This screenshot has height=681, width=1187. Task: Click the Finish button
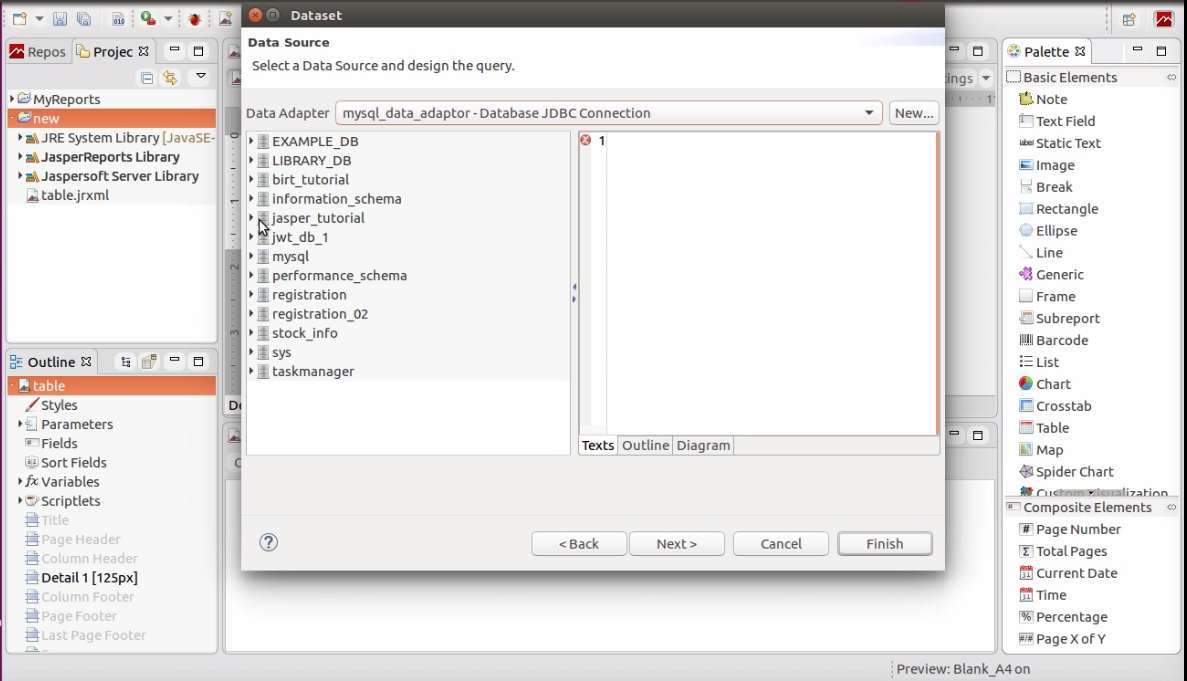(885, 544)
